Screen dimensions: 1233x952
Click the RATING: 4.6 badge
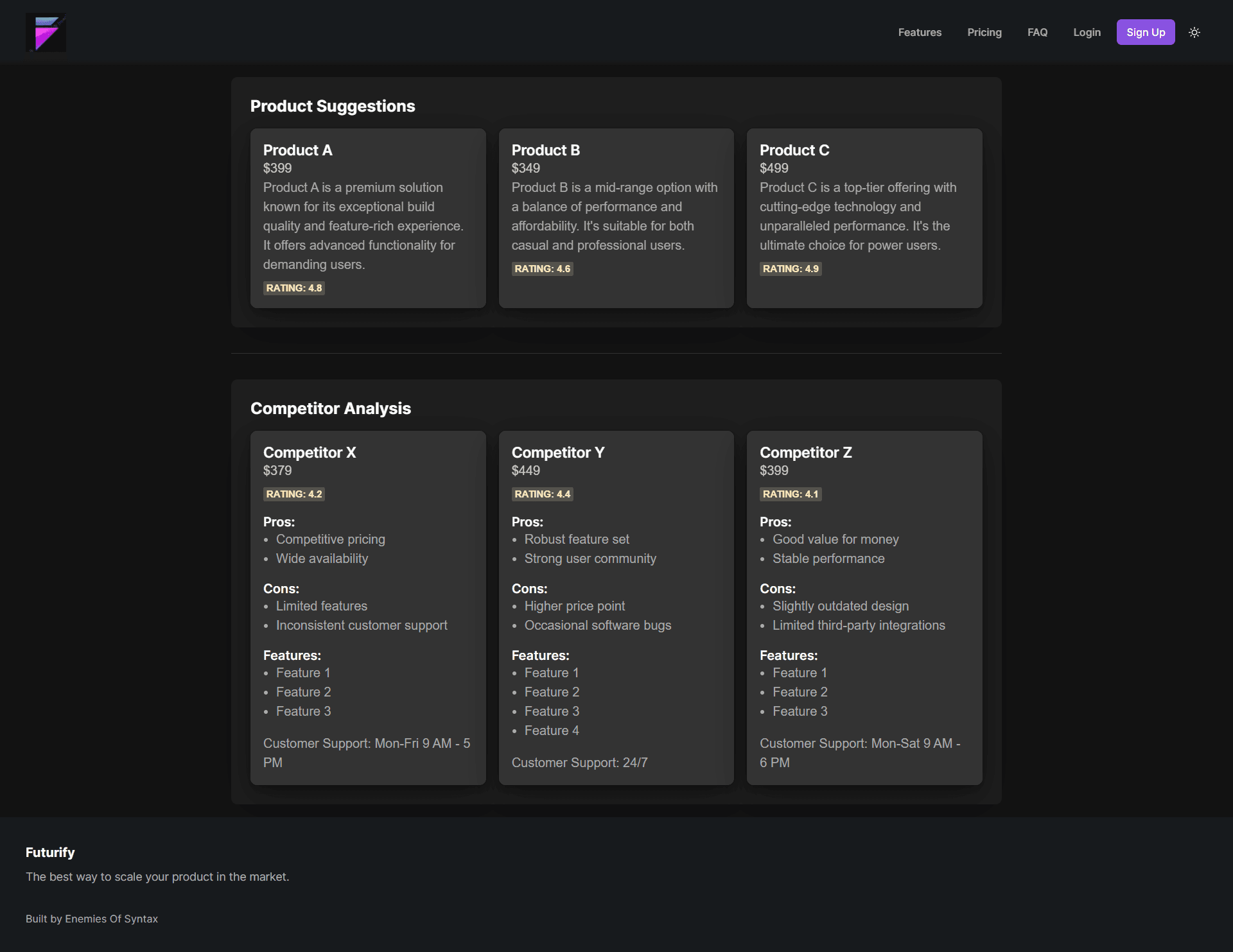pyautogui.click(x=543, y=269)
